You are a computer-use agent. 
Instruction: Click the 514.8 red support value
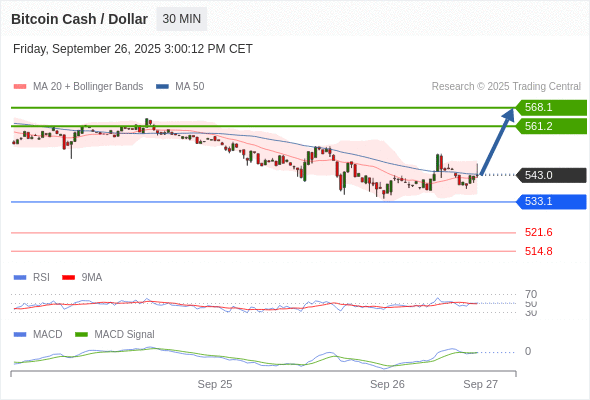tap(538, 251)
